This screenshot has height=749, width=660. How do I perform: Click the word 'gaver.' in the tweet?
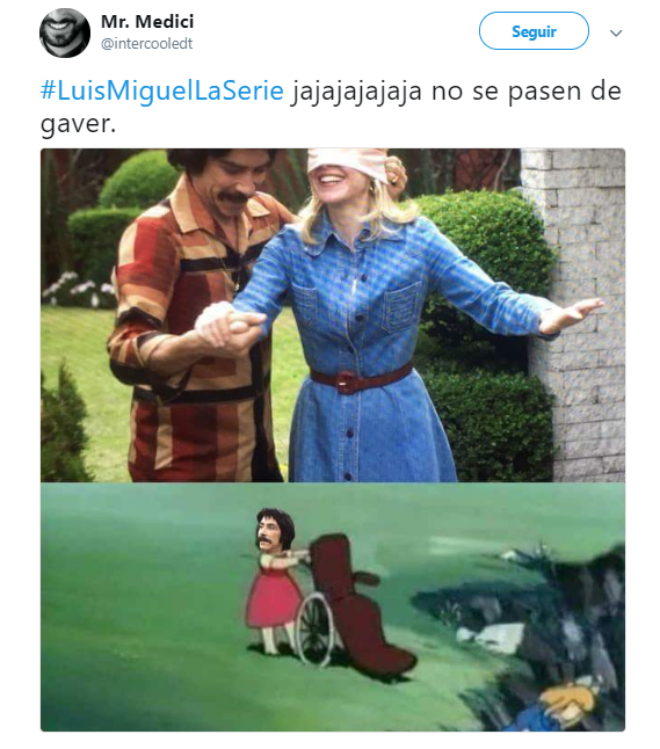pyautogui.click(x=78, y=124)
